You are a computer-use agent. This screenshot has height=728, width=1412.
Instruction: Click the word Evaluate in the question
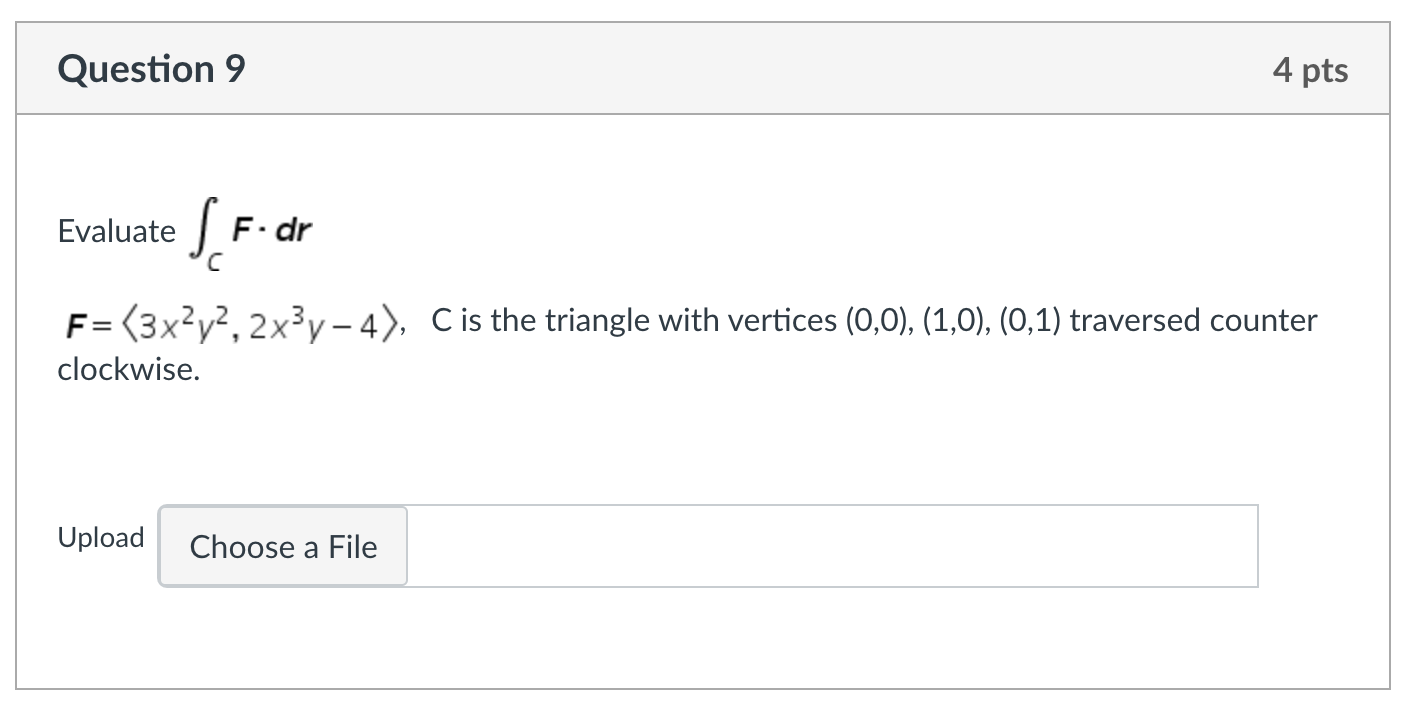point(118,231)
